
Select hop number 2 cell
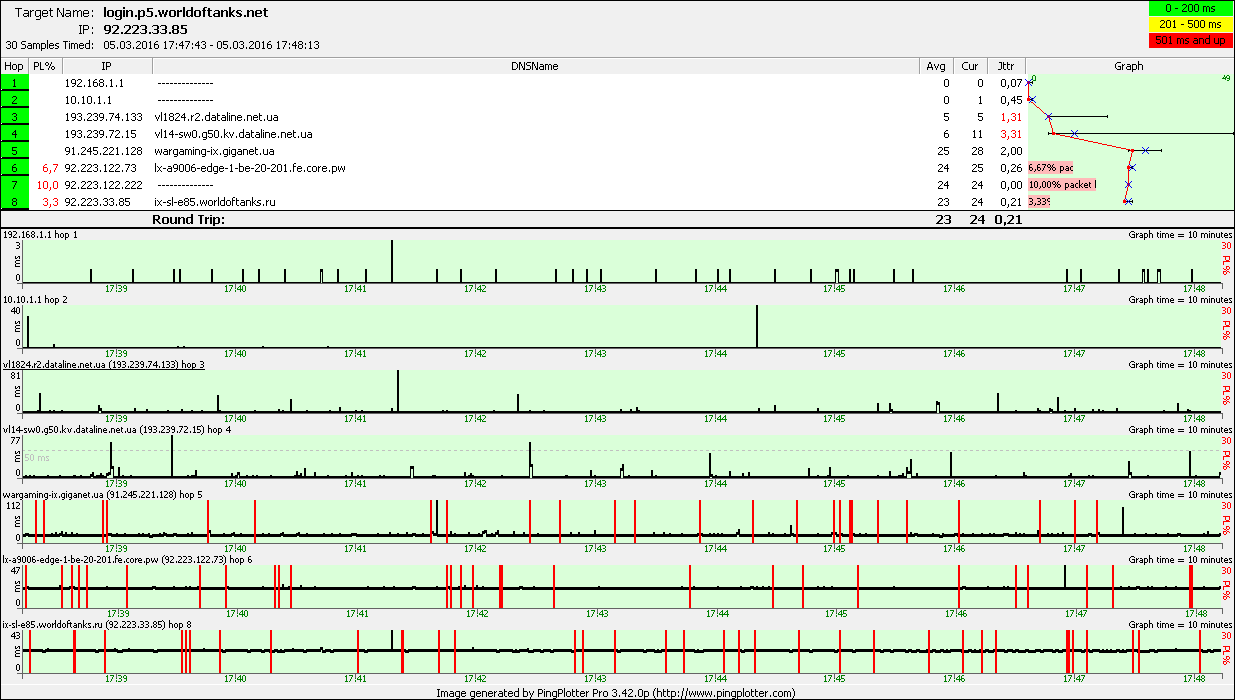(x=15, y=100)
